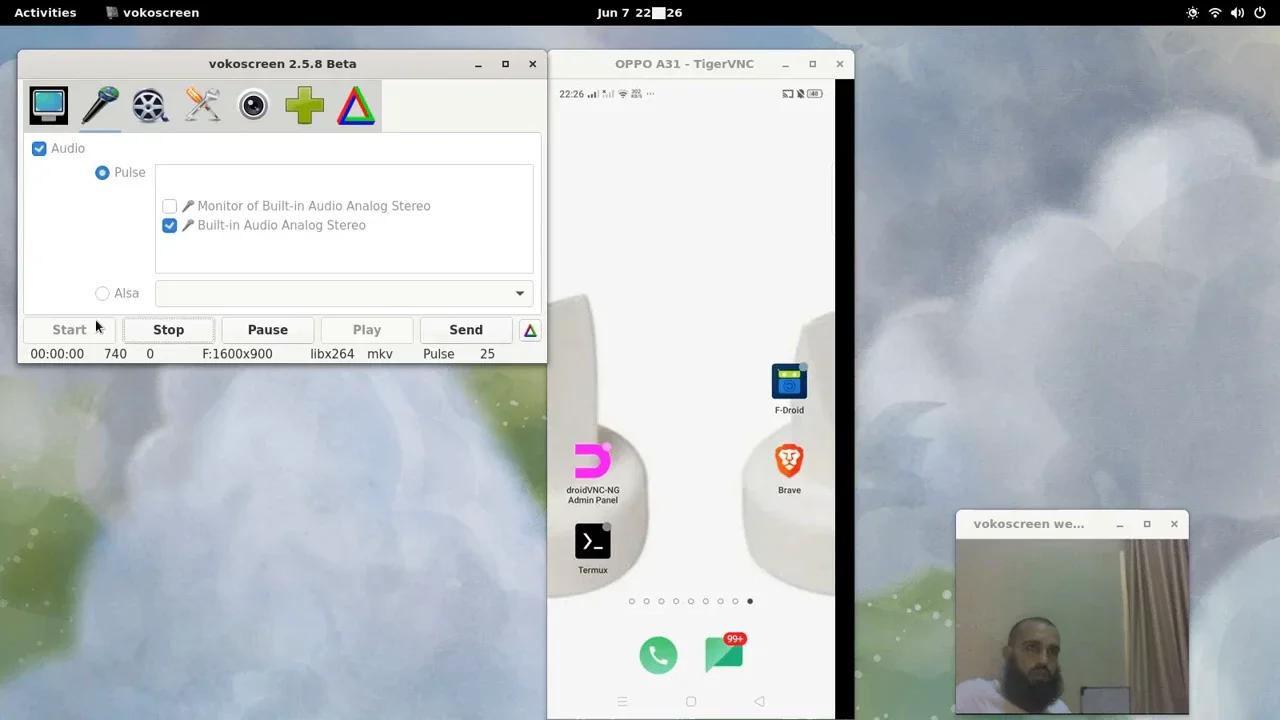Open the Activities overview
The width and height of the screenshot is (1280, 720).
45,12
